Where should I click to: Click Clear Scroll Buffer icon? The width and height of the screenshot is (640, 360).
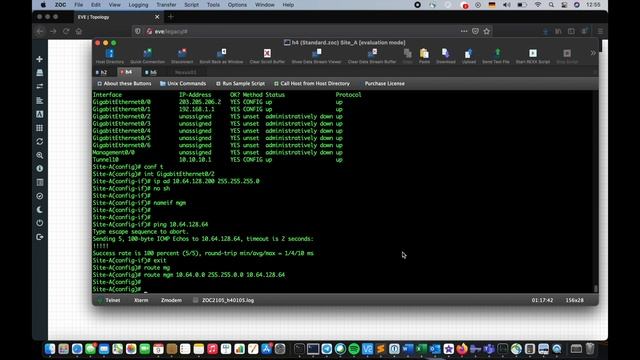[x=267, y=56]
